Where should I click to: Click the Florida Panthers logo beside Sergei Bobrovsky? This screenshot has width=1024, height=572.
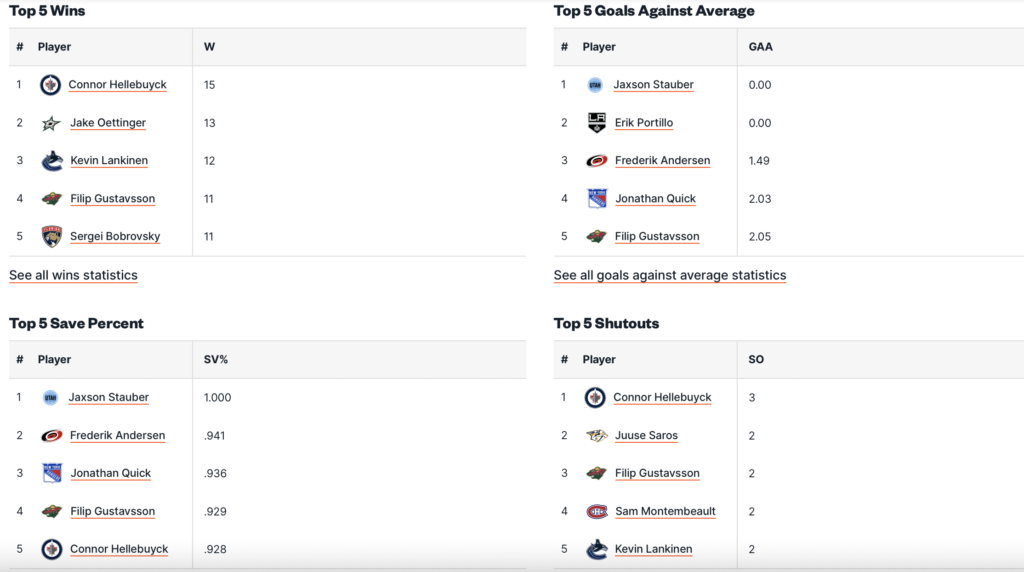51,237
